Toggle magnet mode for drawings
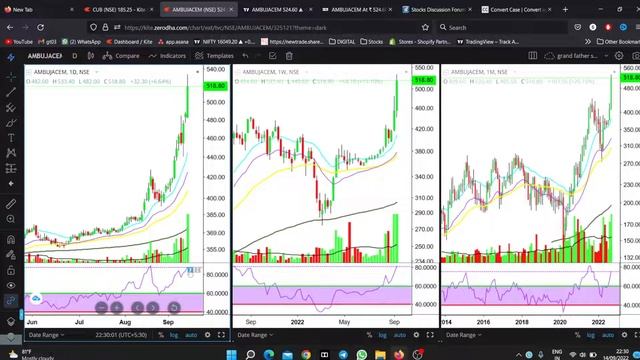Image resolution: width=640 pixels, height=360 pixels. 11,240
